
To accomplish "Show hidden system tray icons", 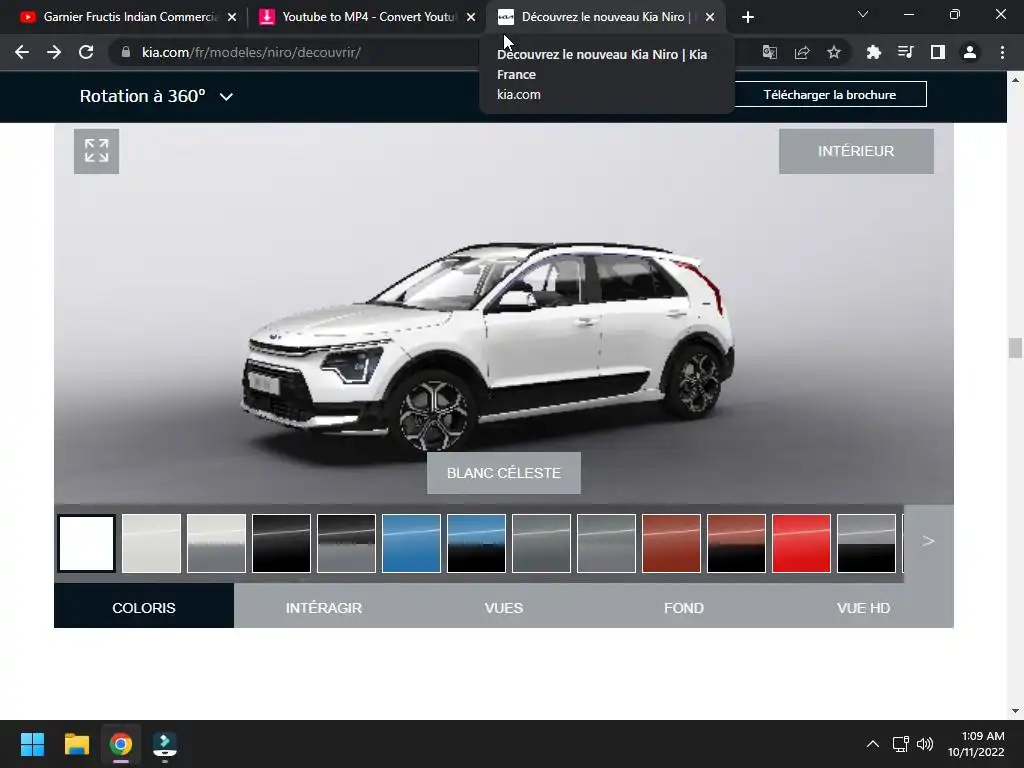I will coord(872,744).
